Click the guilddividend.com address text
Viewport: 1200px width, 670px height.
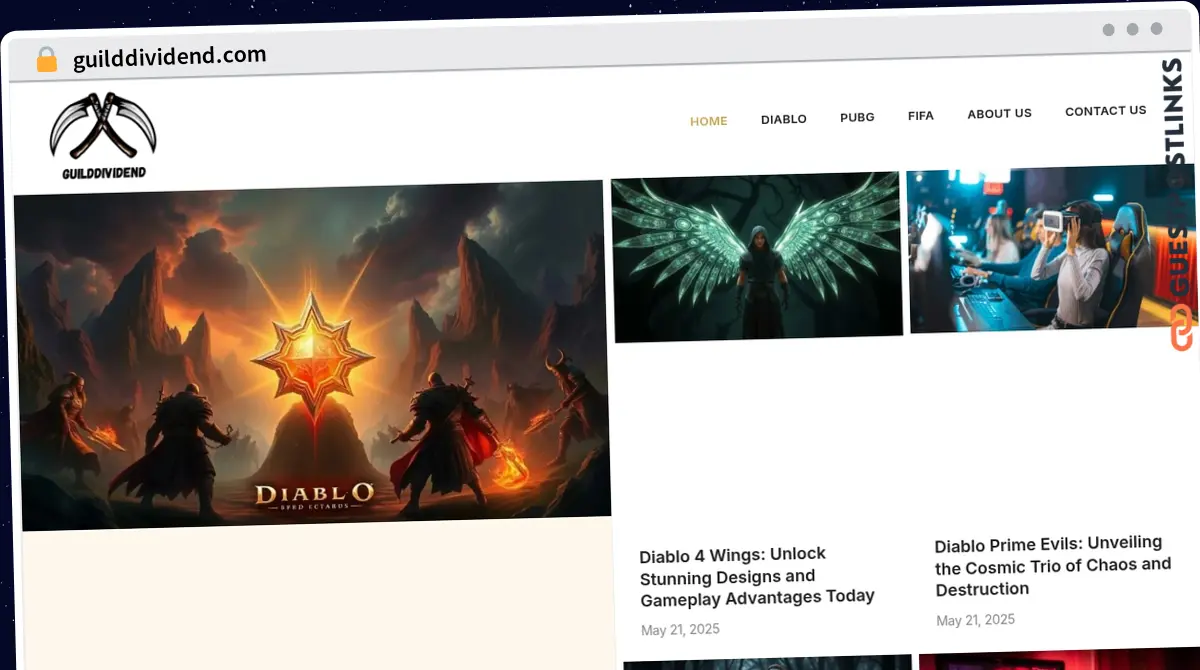(x=169, y=56)
